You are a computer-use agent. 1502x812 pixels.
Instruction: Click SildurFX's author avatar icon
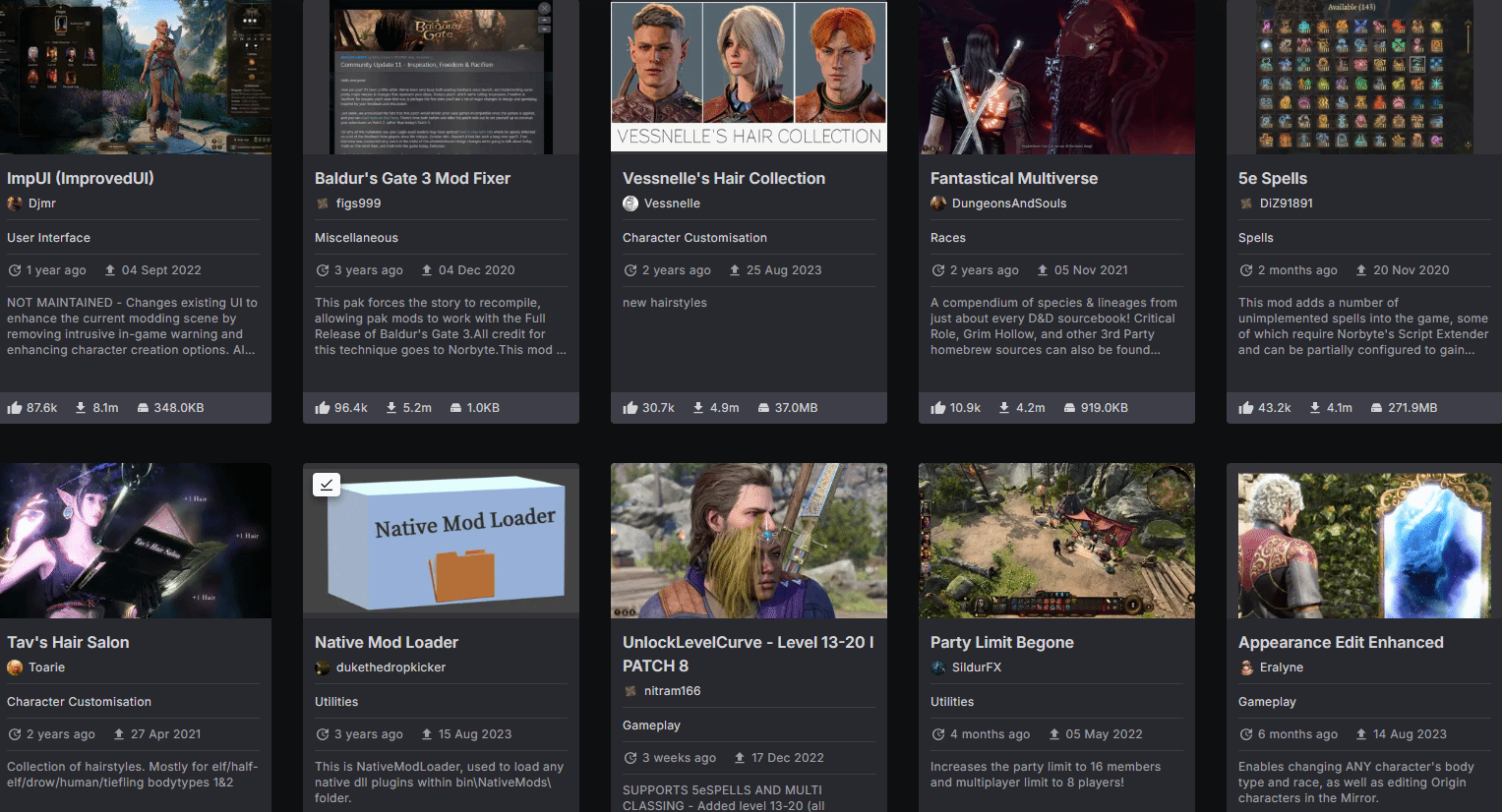point(938,667)
